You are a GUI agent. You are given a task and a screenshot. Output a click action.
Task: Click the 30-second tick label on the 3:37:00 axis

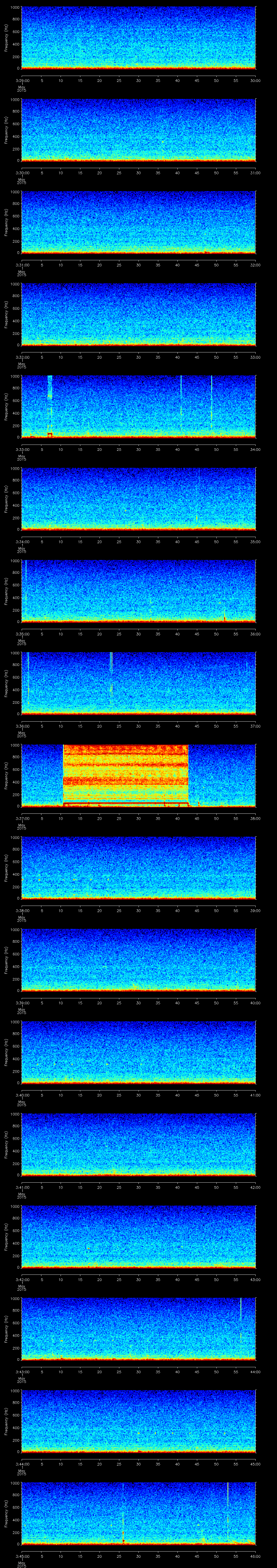[139, 818]
